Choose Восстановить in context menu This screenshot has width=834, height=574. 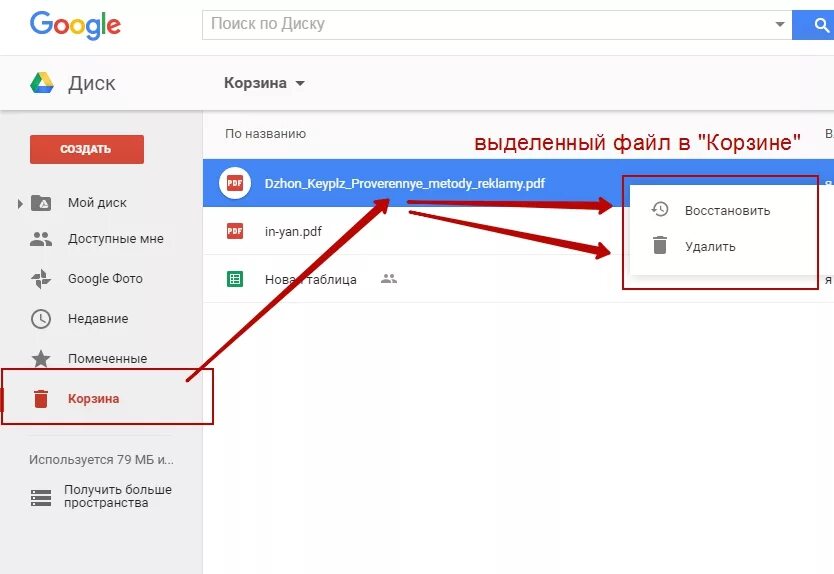[727, 211]
